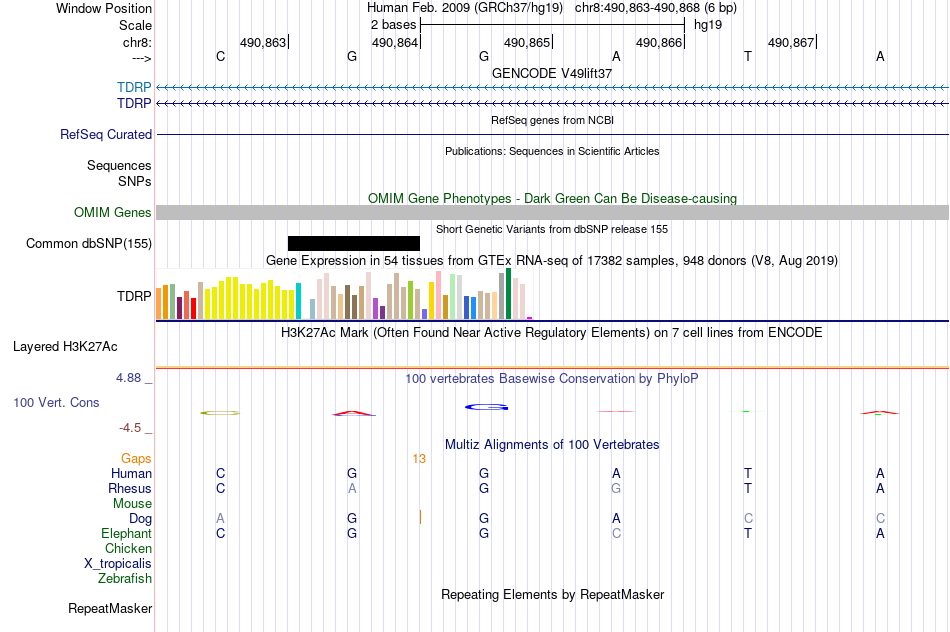Click the Rhesus lighter A base under G
The image size is (950, 632).
coord(352,488)
